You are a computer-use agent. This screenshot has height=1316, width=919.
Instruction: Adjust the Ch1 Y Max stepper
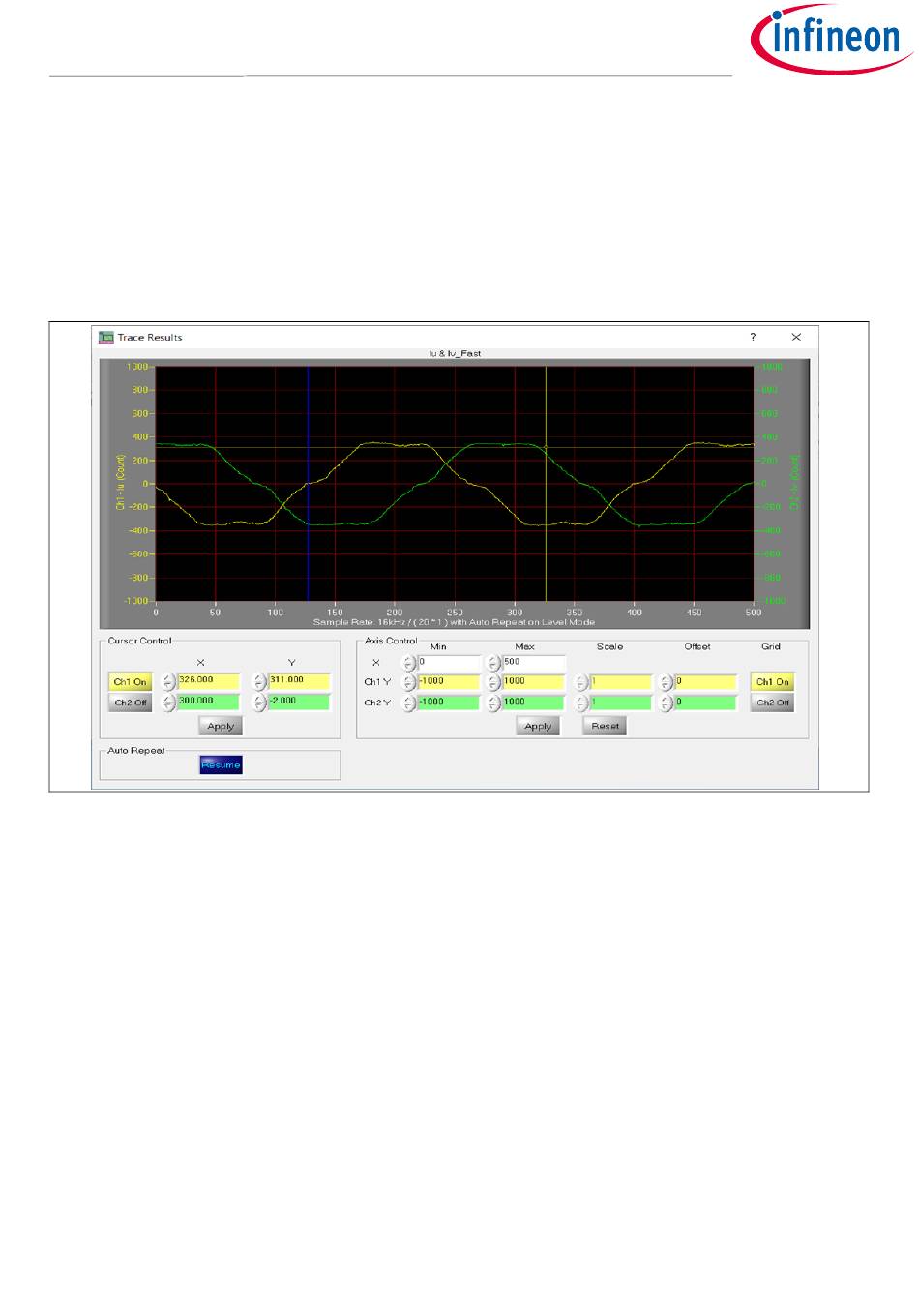[493, 682]
